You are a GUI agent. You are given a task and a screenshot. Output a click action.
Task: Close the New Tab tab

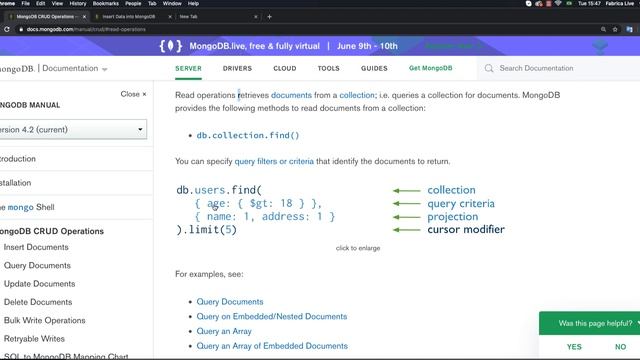click(256, 17)
